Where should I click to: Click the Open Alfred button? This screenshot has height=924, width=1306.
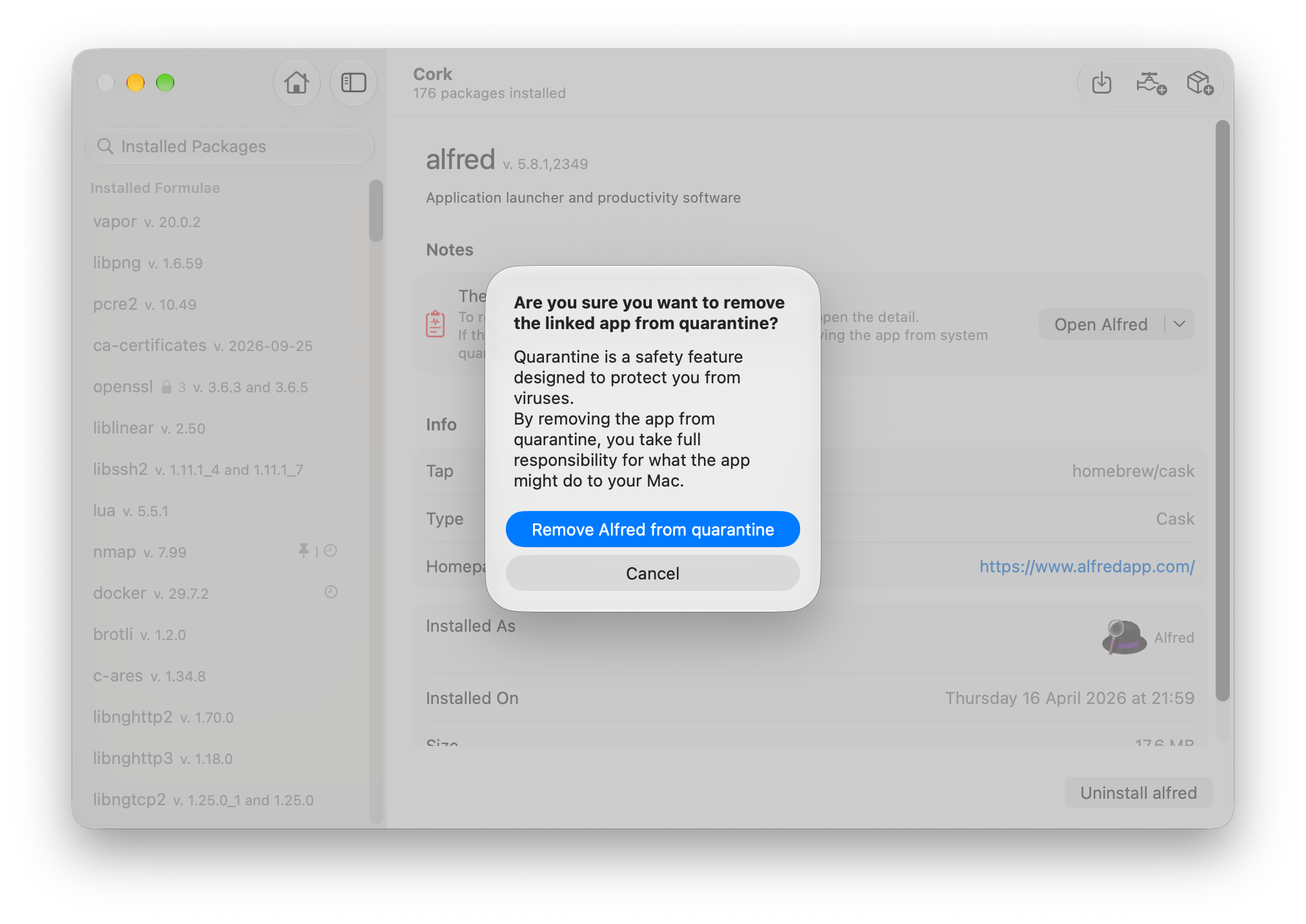[x=1101, y=325]
